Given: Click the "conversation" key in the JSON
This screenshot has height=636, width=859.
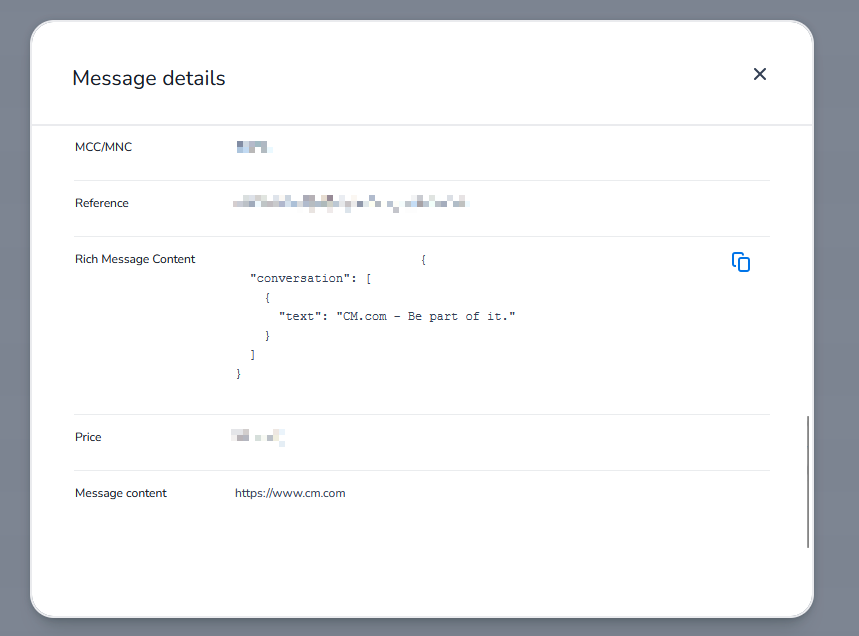Looking at the screenshot, I should 297,278.
